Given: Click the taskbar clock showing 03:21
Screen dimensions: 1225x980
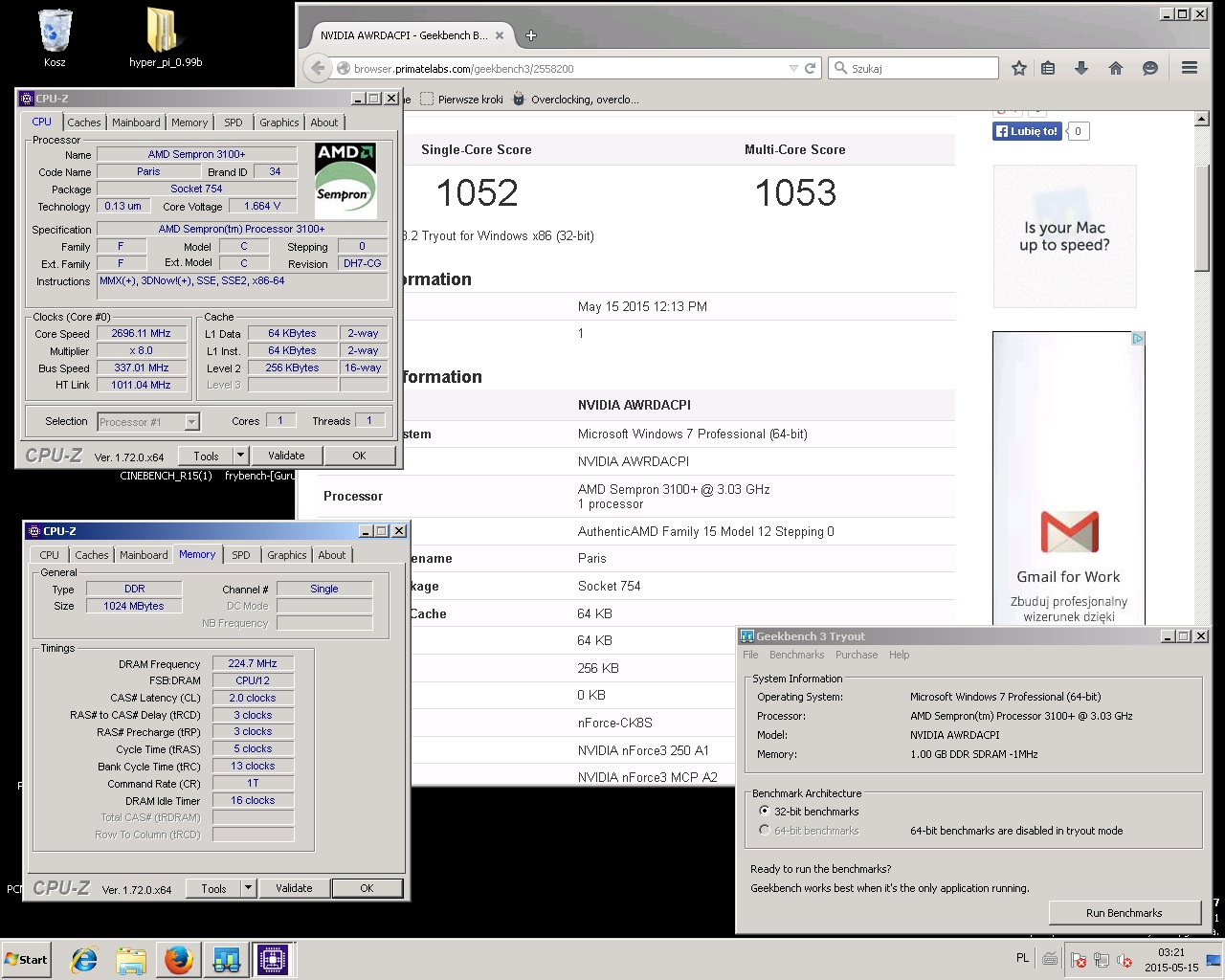Looking at the screenshot, I should click(x=1171, y=960).
